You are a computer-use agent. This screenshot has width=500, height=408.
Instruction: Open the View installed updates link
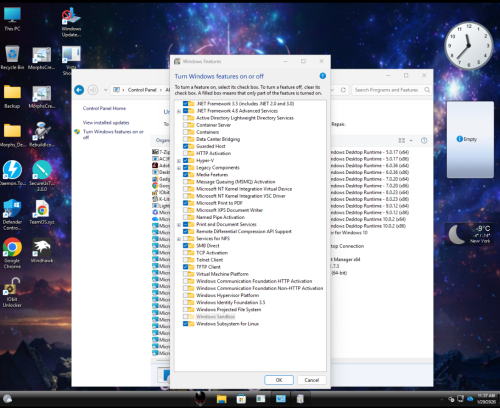click(106, 123)
